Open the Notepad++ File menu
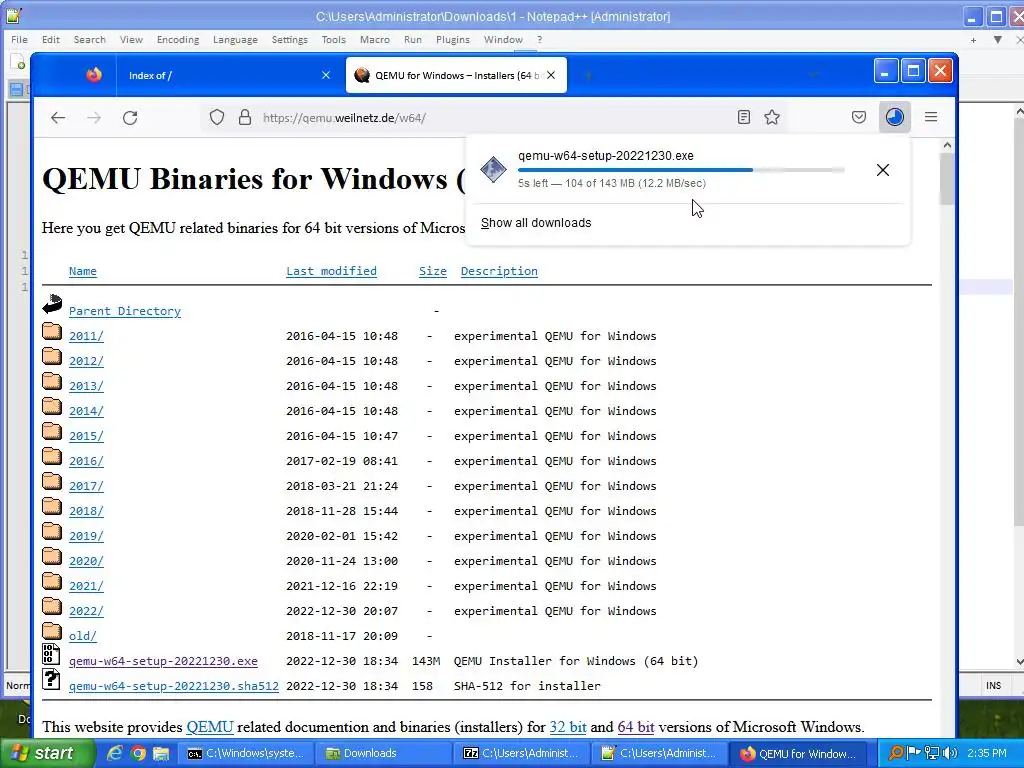The image size is (1024, 768). pos(20,39)
